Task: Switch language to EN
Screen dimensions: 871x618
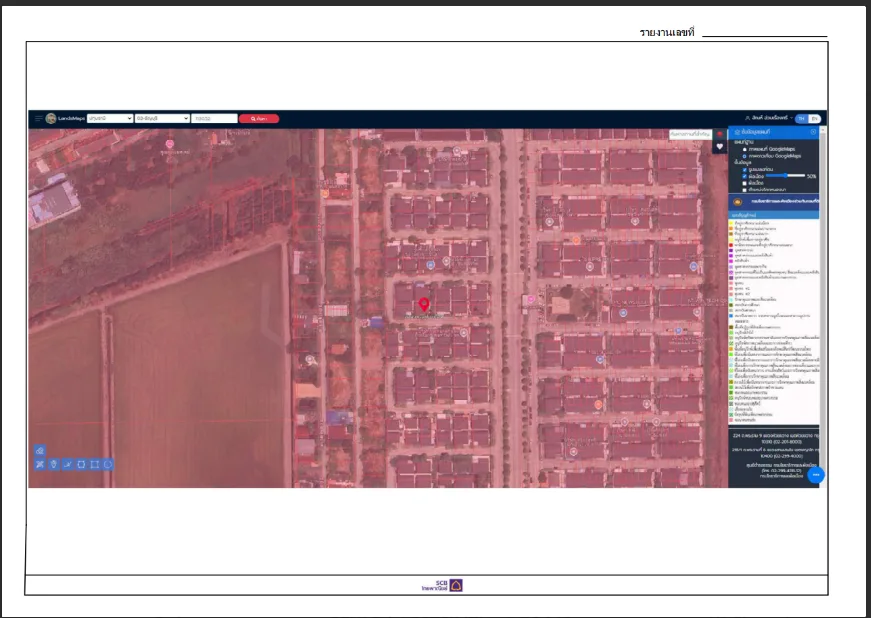Action: [814, 119]
